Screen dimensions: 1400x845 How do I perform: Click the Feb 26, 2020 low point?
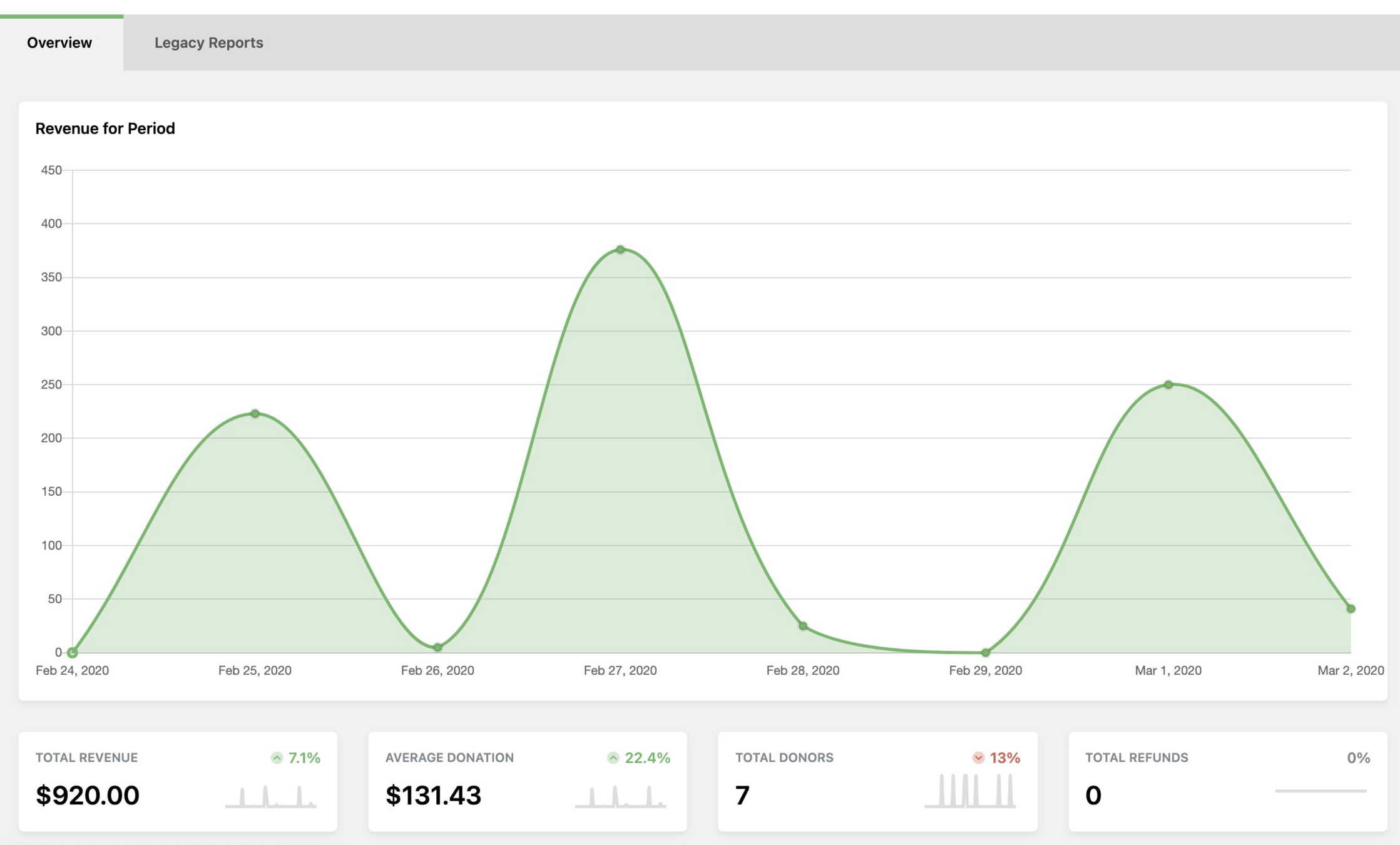coord(437,647)
